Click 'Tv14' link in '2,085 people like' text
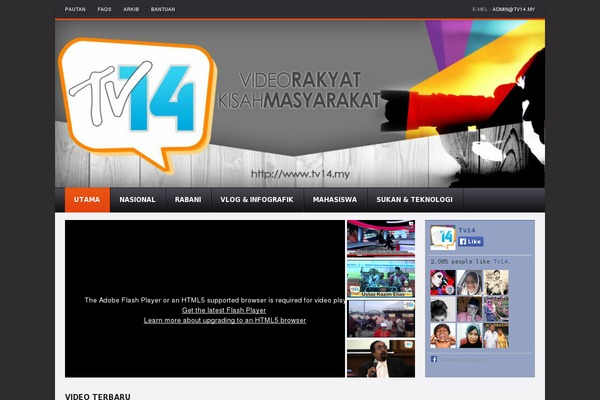Viewport: 600px width, 400px height. tap(501, 261)
